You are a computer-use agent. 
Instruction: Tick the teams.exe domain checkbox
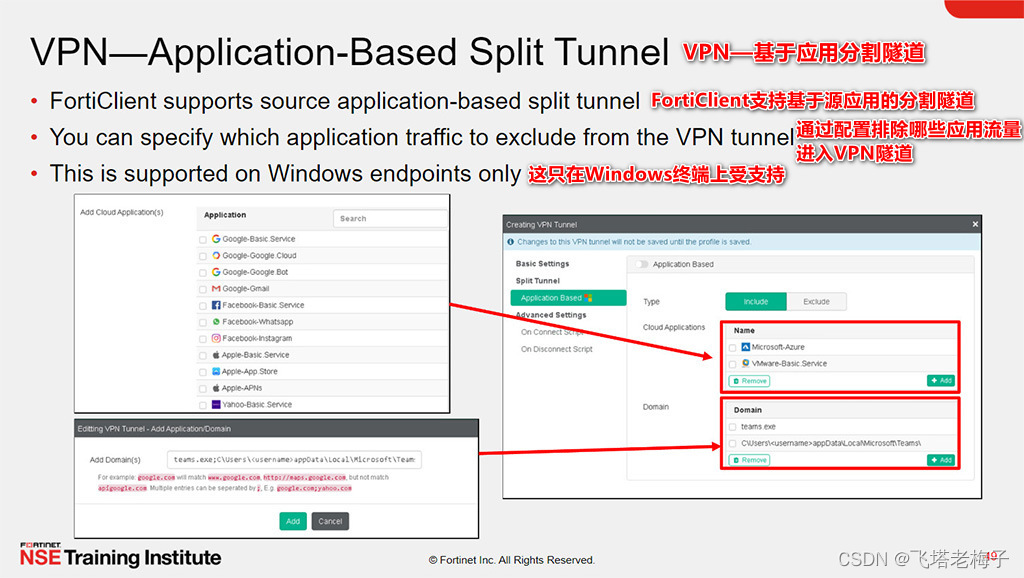(x=733, y=427)
